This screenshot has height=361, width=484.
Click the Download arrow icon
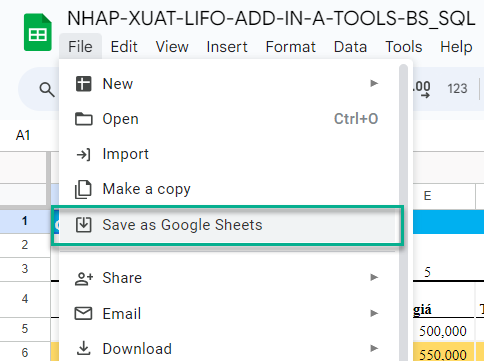pyautogui.click(x=83, y=348)
